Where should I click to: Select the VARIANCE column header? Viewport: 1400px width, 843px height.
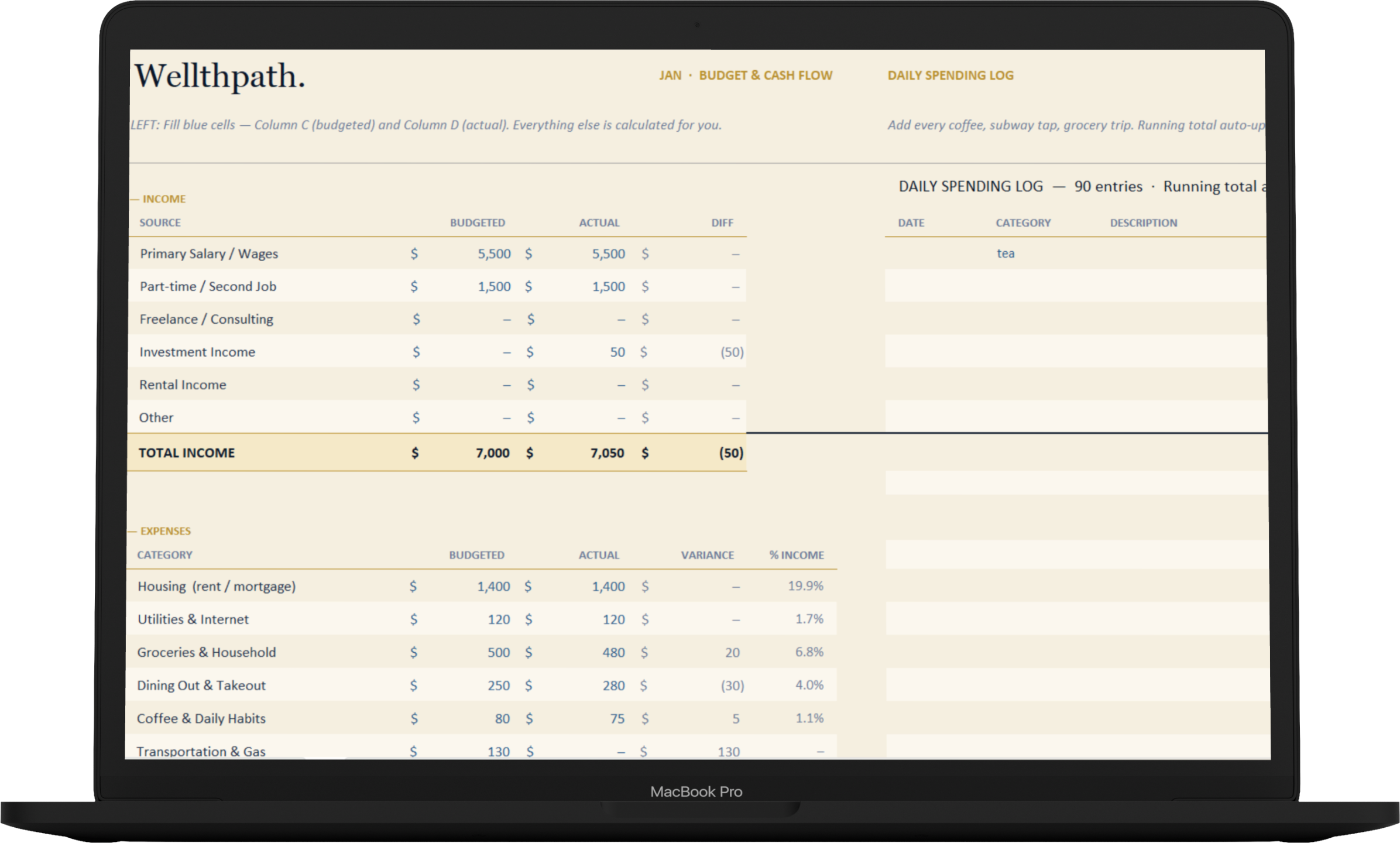point(707,555)
